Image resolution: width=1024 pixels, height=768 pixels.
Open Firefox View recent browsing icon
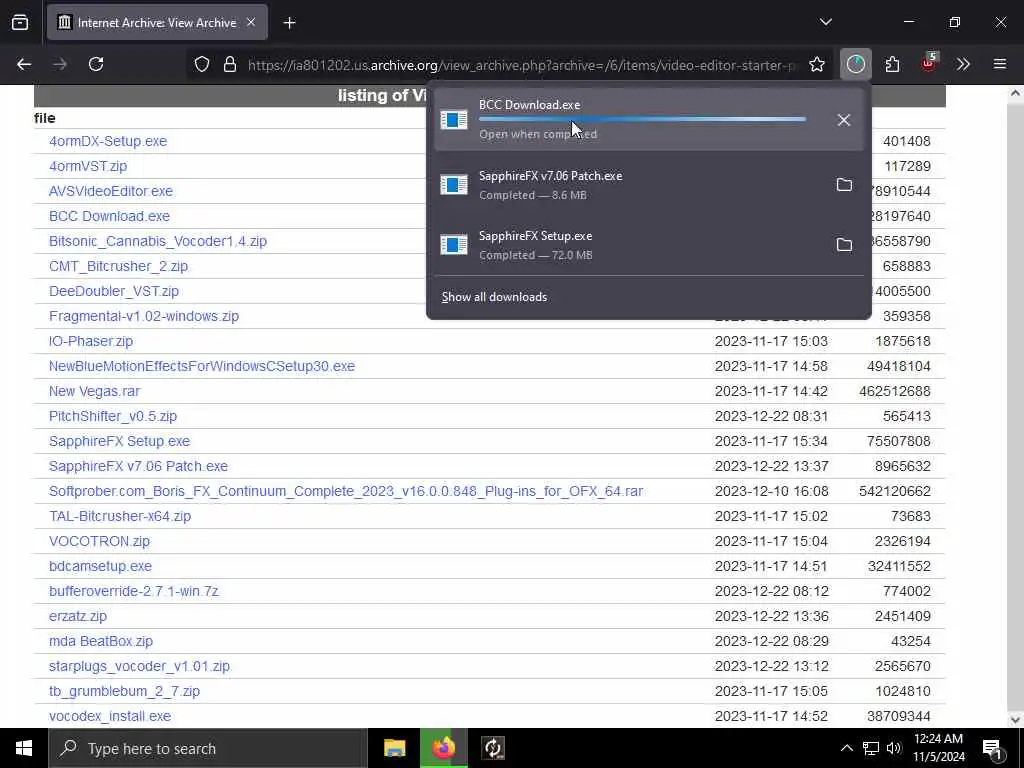click(20, 23)
